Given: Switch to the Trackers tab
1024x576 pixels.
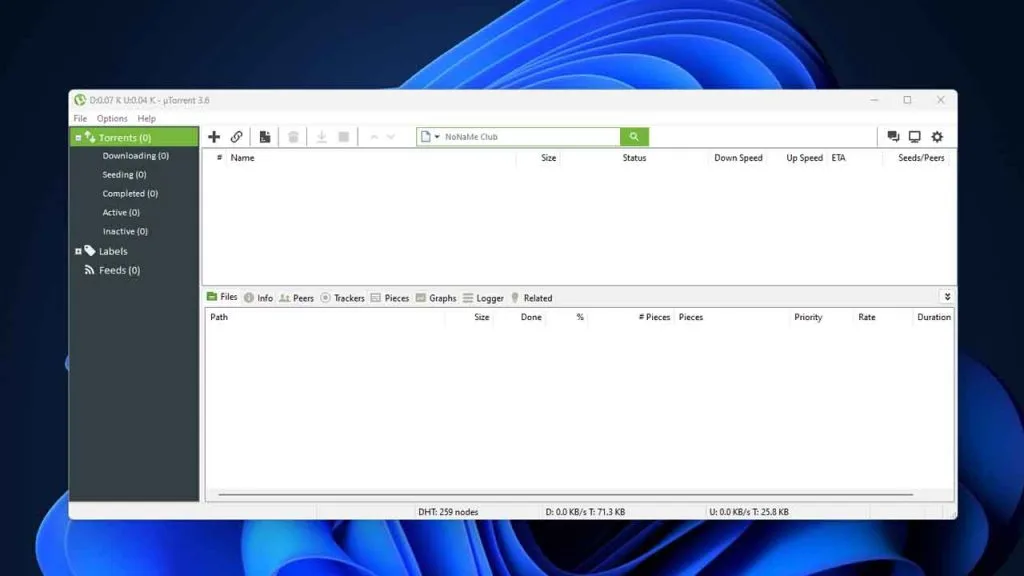Looking at the screenshot, I should [x=342, y=298].
